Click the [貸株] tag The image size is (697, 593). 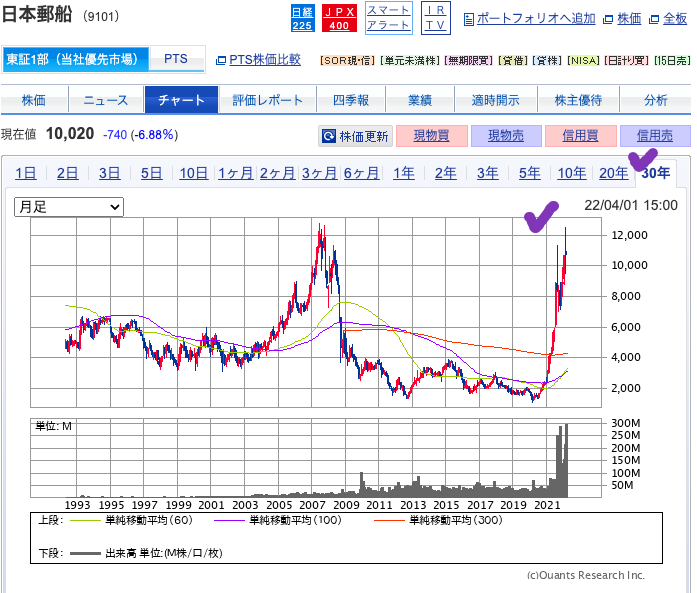tap(547, 60)
